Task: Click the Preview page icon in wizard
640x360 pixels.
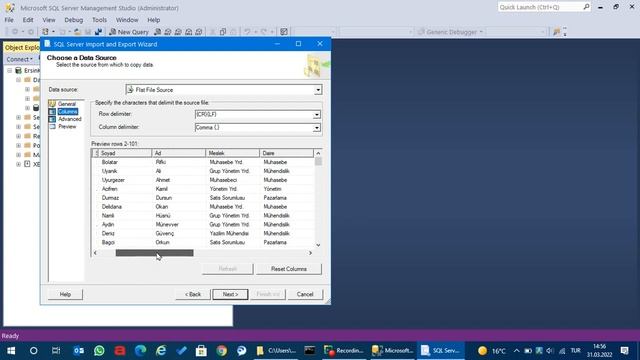Action: (x=52, y=127)
